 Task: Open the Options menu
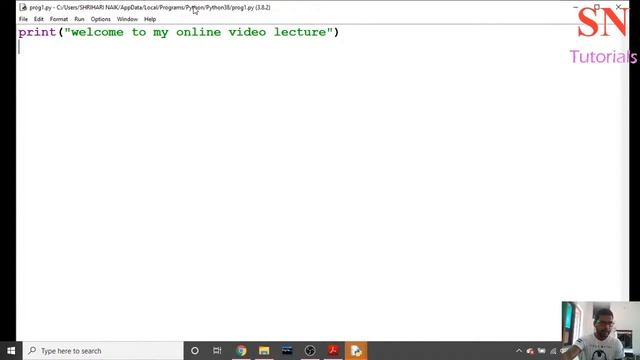pyautogui.click(x=100, y=19)
